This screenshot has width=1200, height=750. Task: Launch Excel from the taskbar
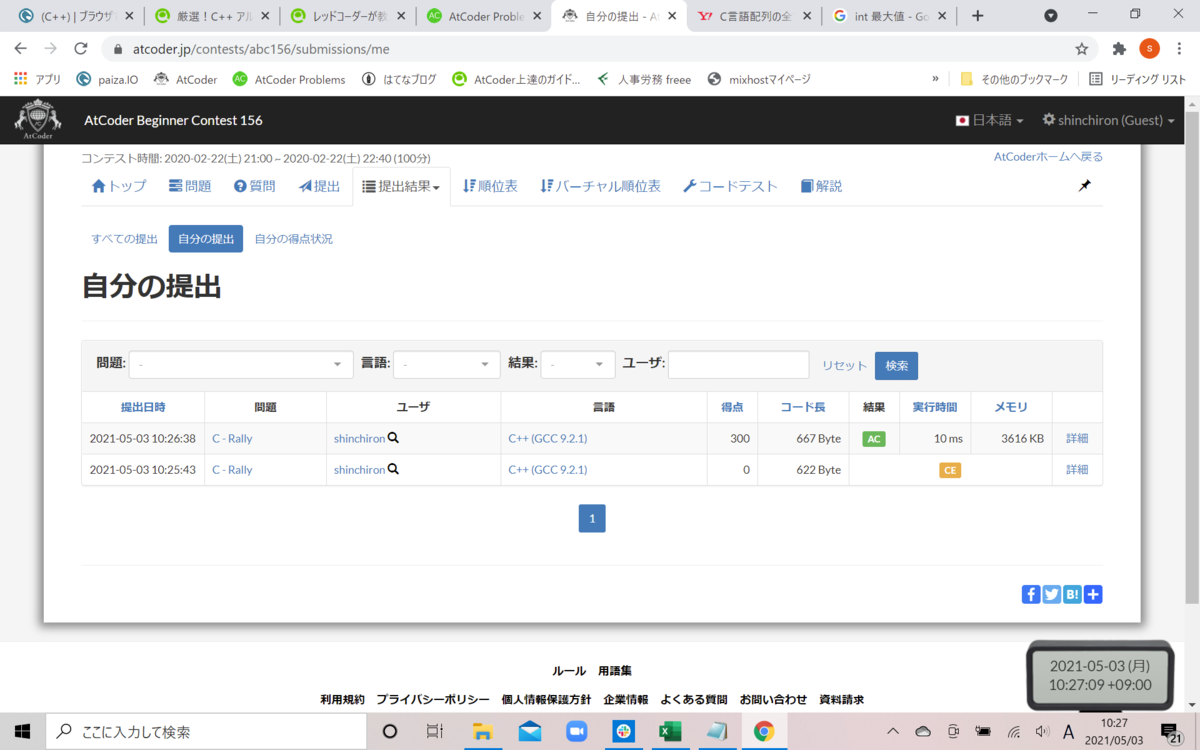pos(669,731)
